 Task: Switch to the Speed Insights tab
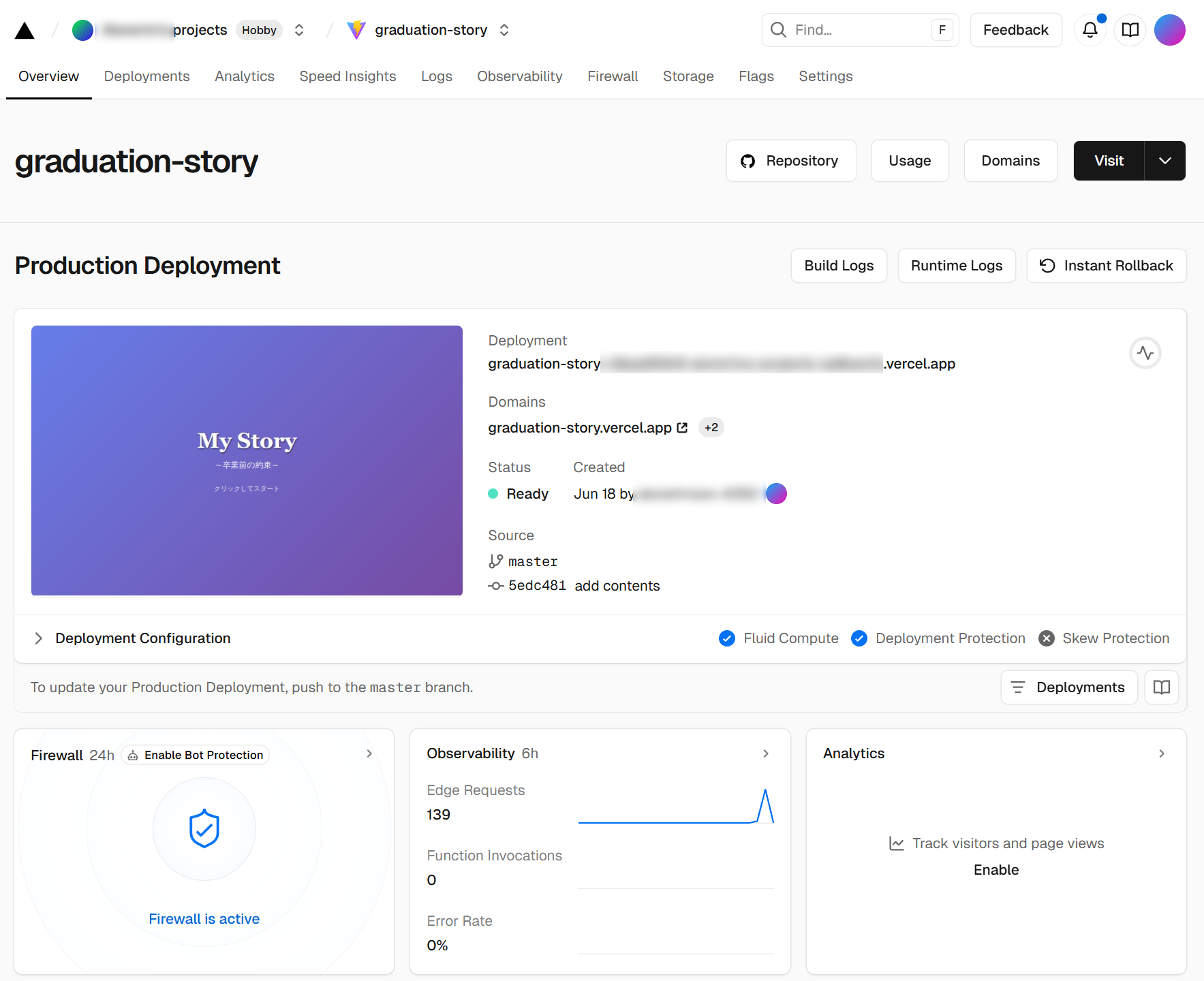click(x=348, y=76)
